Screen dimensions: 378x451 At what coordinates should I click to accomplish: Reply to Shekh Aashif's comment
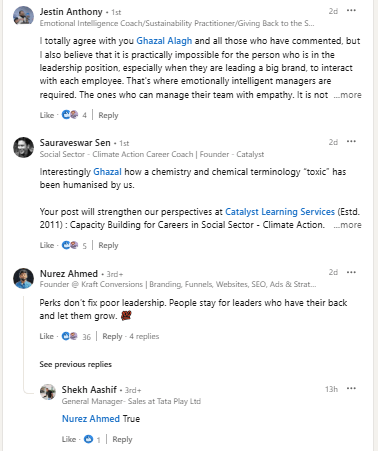122,439
